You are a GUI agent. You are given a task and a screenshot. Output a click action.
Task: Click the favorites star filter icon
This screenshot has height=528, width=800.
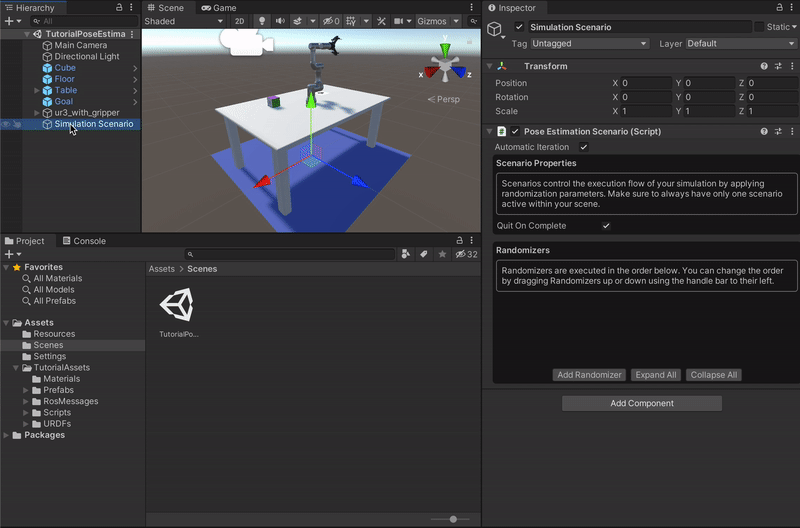tap(442, 254)
